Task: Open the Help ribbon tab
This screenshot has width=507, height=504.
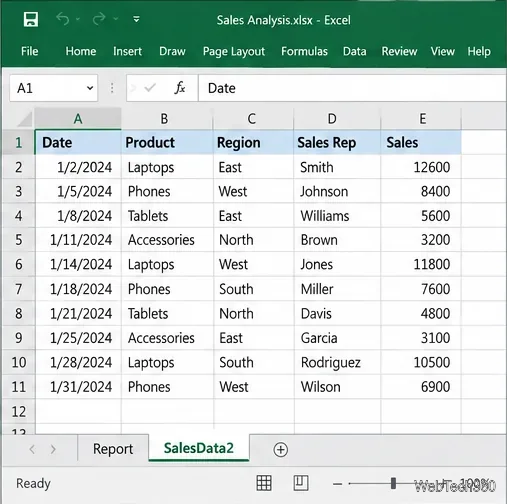Action: click(479, 51)
